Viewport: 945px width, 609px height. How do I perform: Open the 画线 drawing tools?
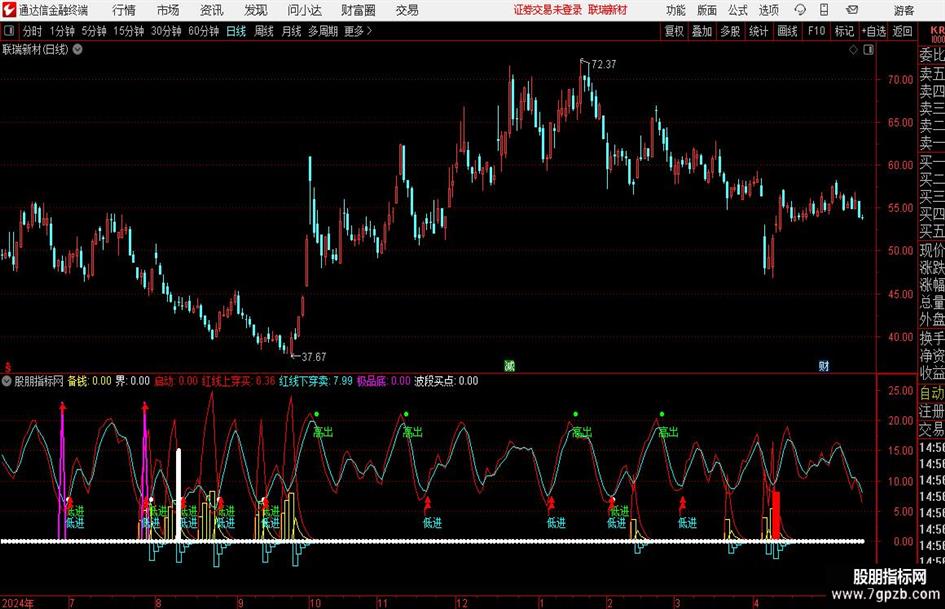pyautogui.click(x=787, y=31)
